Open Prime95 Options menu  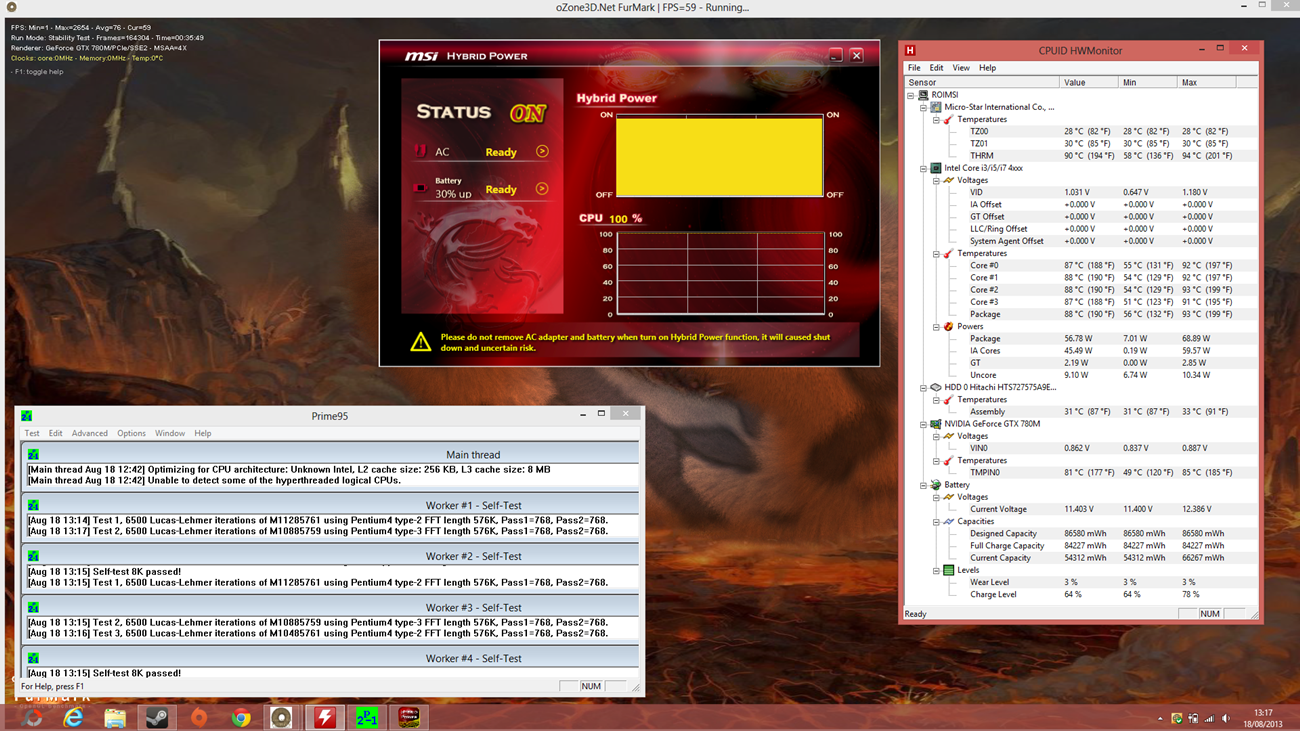point(131,434)
